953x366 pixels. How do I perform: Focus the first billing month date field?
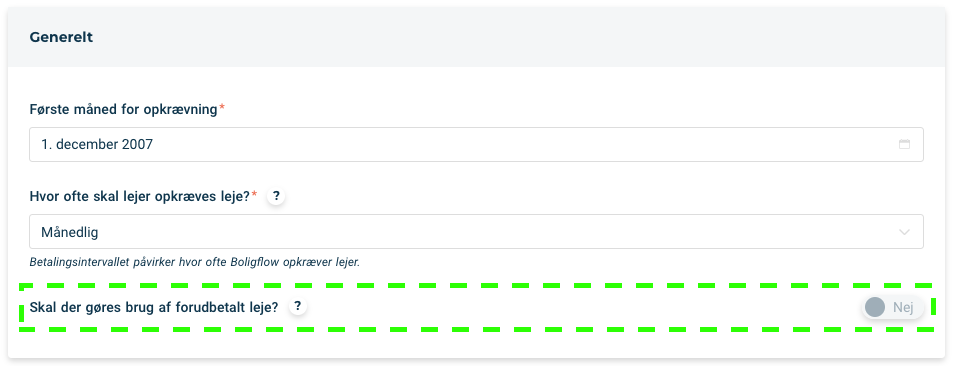tap(476, 145)
